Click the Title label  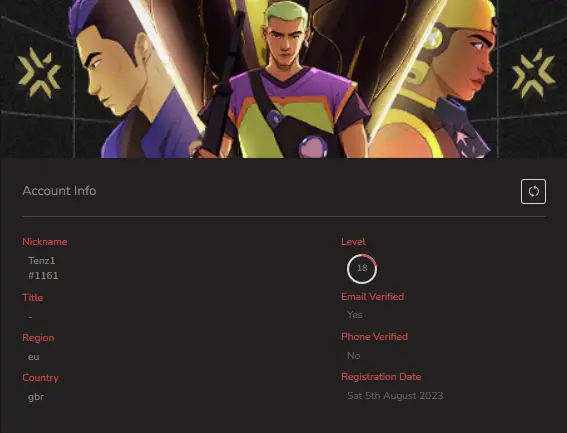pyautogui.click(x=33, y=297)
